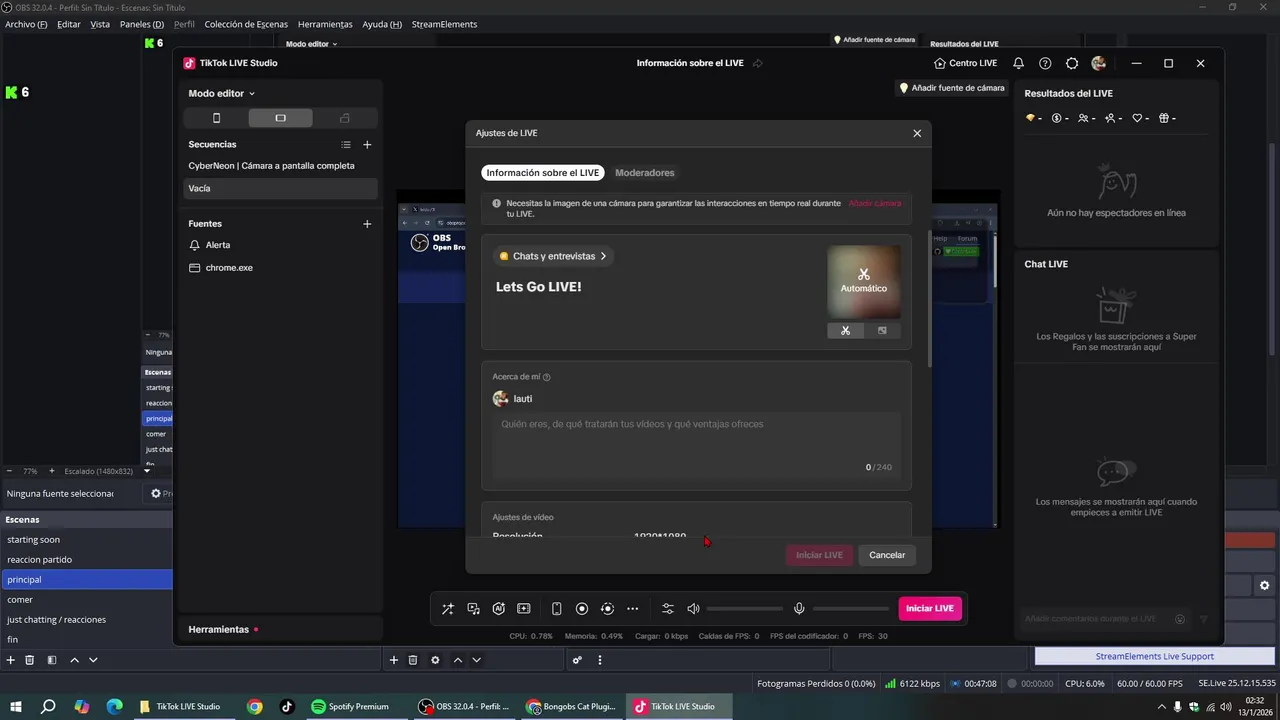Viewport: 1280px width, 720px height.
Task: Click the dashed circle capture icon
Action: [x=607, y=609]
